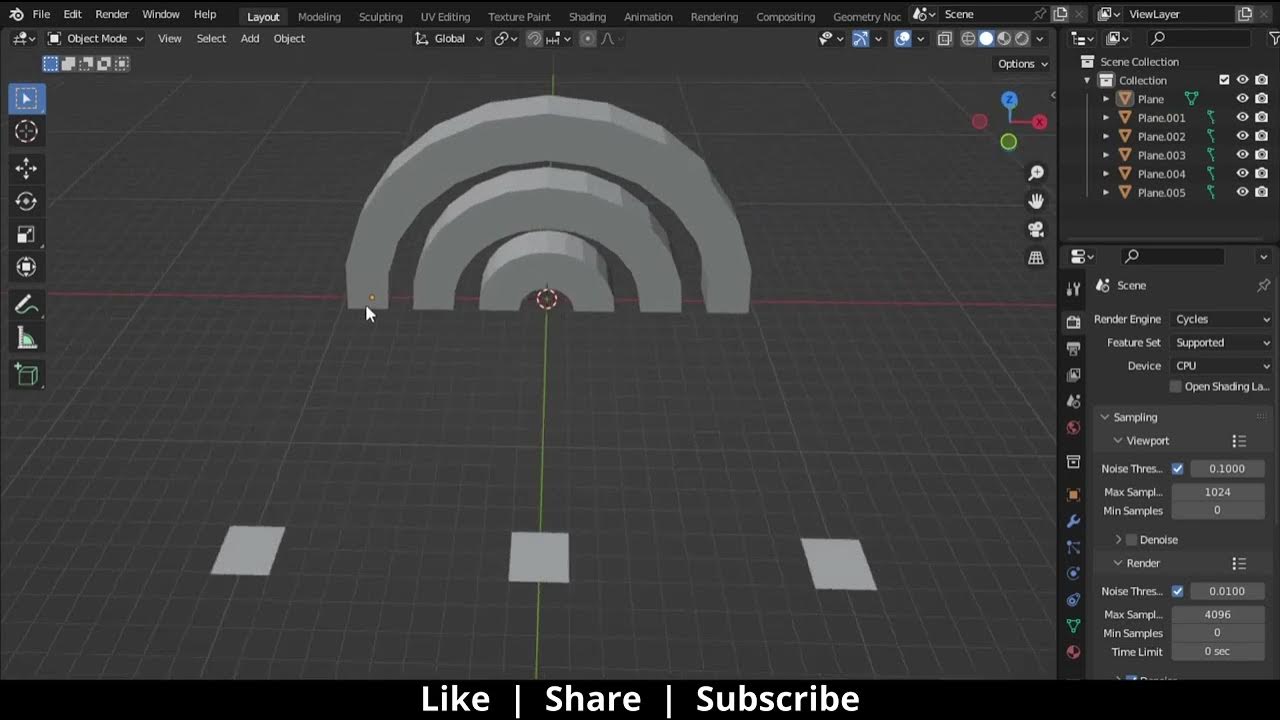Activate the Transform tool
The image size is (1280, 720).
27,267
